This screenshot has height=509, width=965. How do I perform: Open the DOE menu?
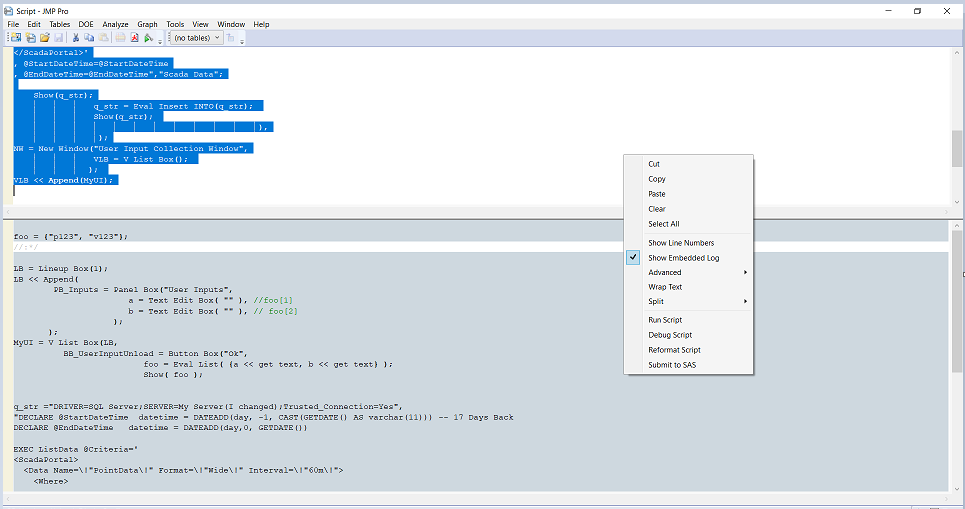86,24
